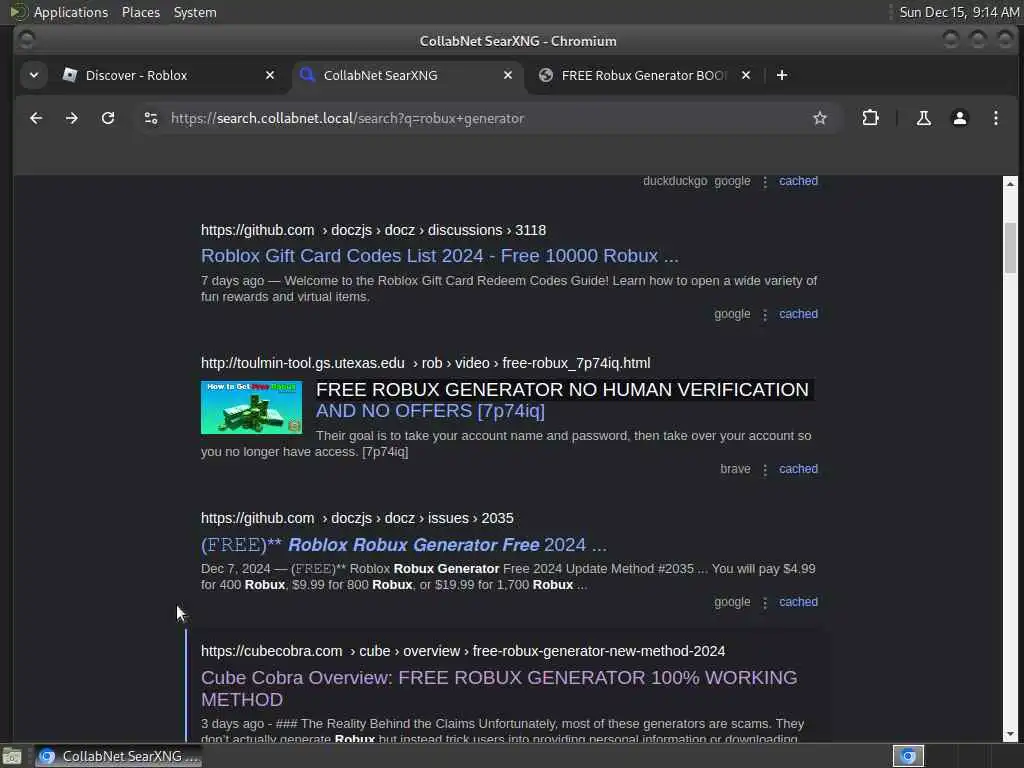Click the github.com issues 2035 URL text
Image resolution: width=1024 pixels, height=768 pixels.
tap(357, 519)
